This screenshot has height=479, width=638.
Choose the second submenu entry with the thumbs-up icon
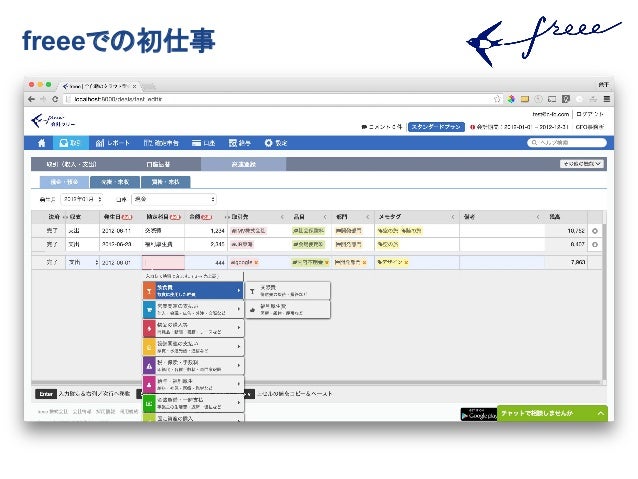point(288,310)
